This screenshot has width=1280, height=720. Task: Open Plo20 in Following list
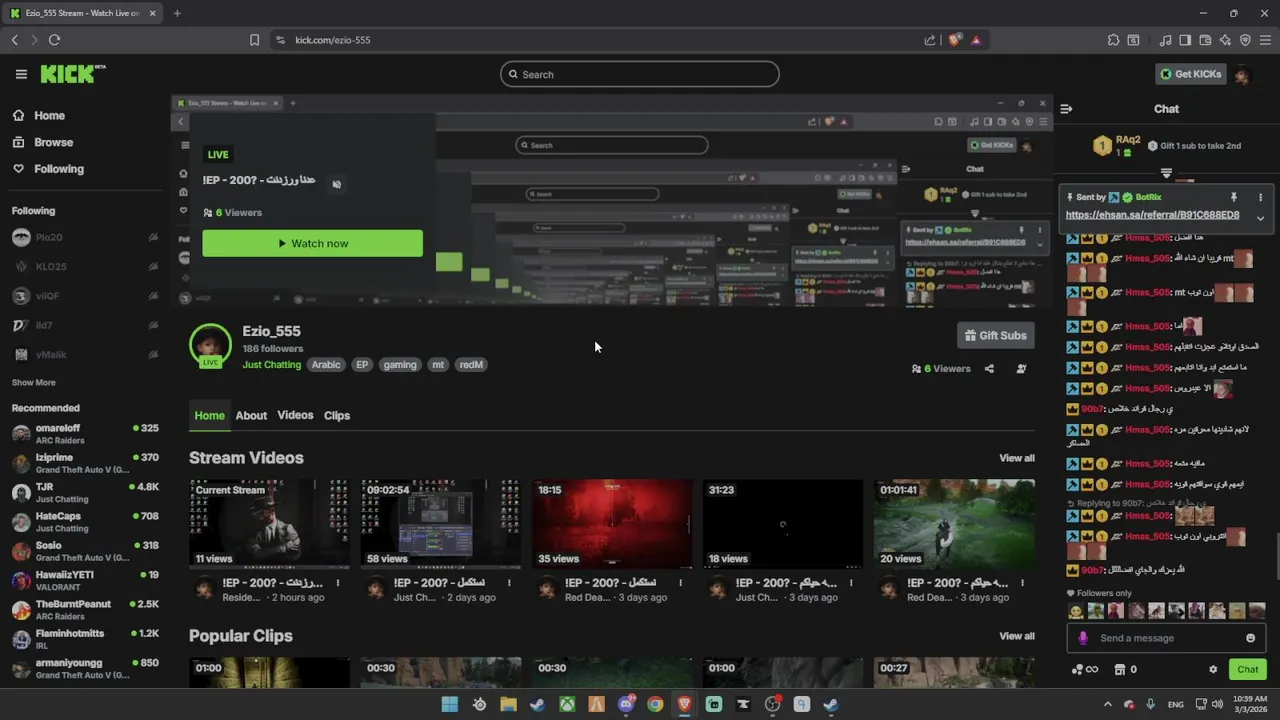click(x=85, y=238)
